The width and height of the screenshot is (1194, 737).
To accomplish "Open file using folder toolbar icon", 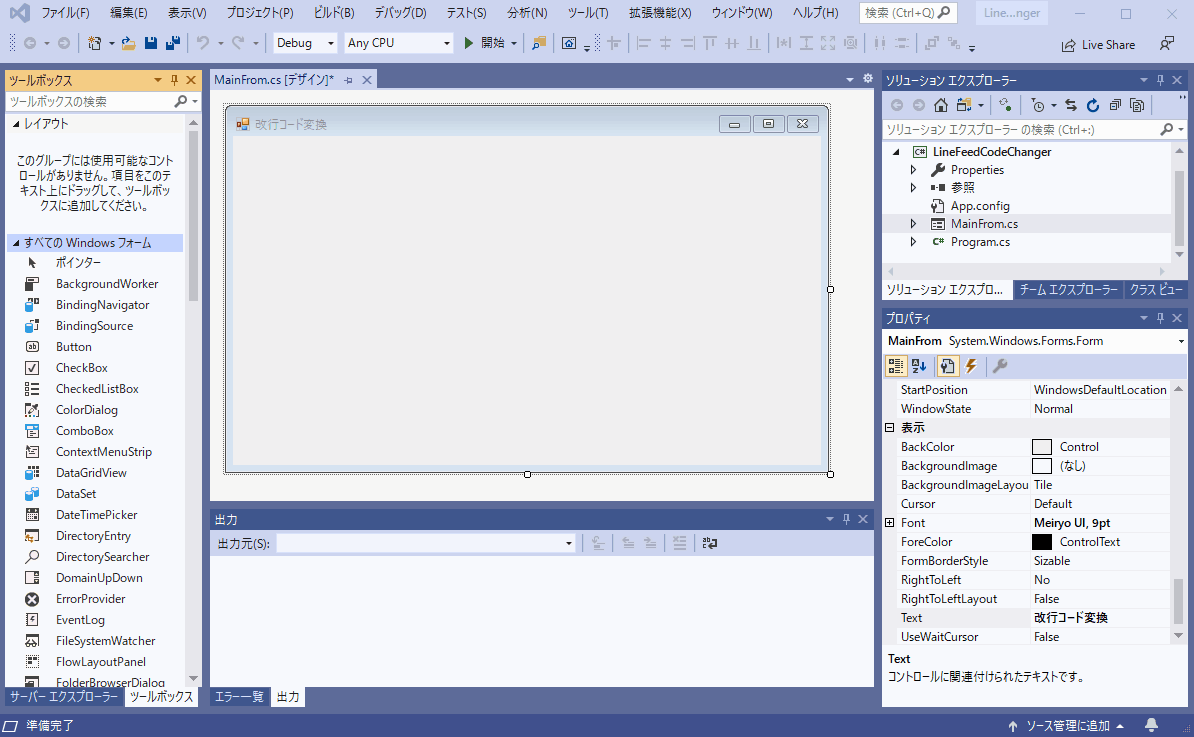I will click(129, 43).
